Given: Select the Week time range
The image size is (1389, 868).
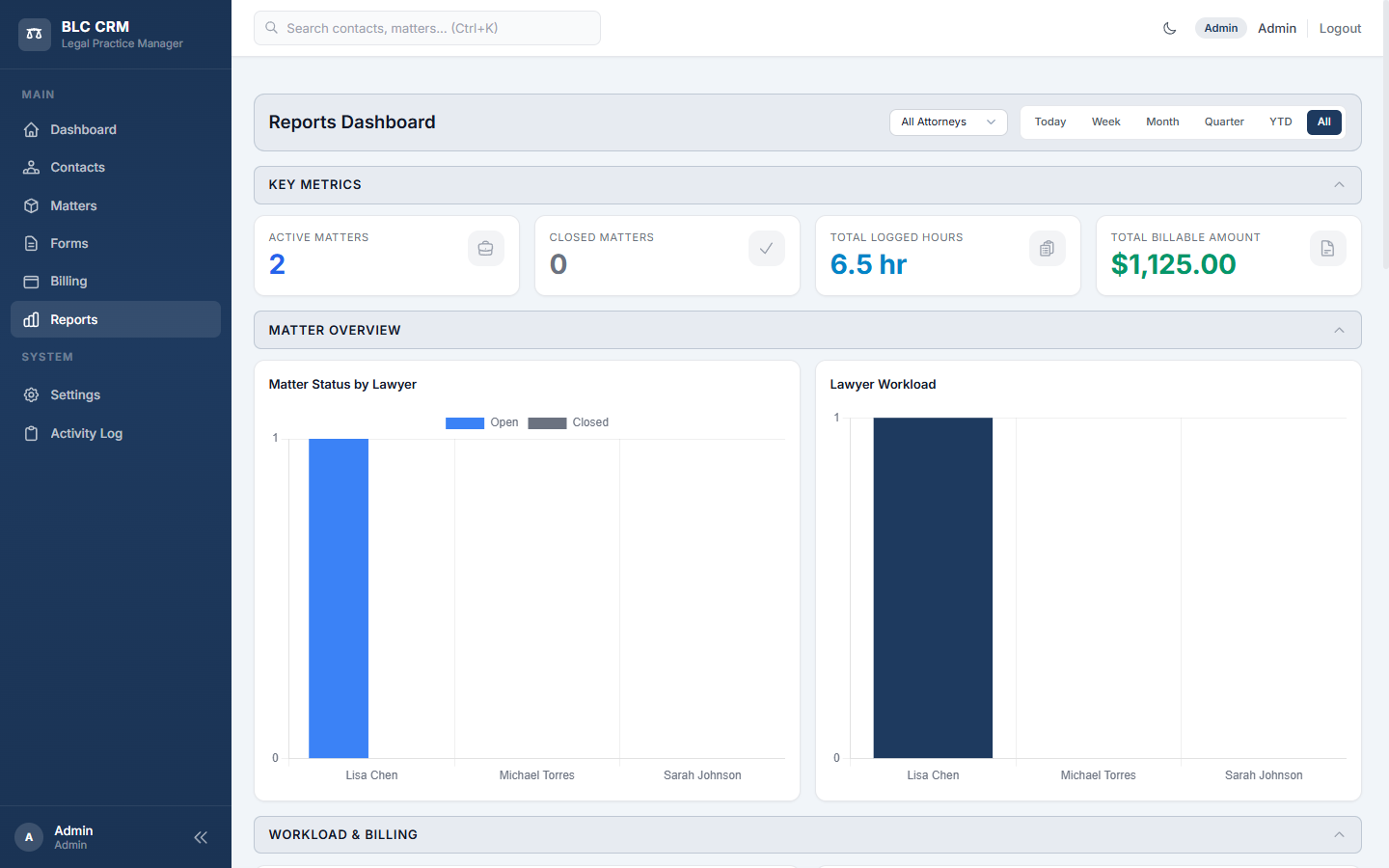Looking at the screenshot, I should tap(1106, 122).
